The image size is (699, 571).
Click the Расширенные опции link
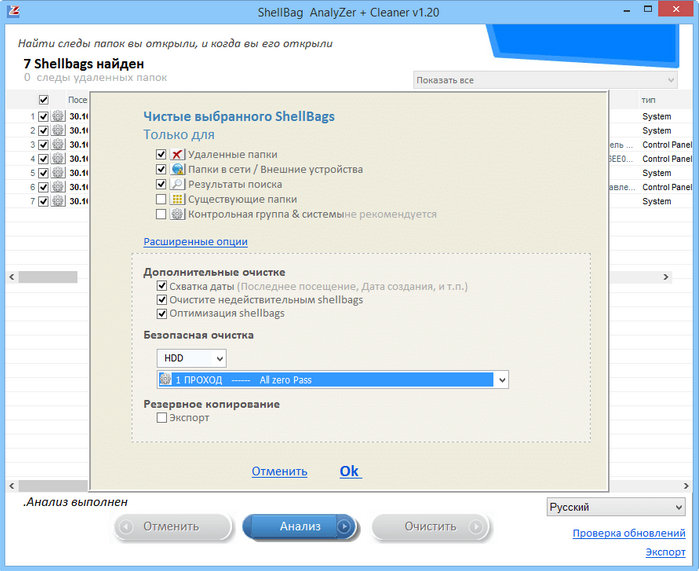tap(195, 242)
